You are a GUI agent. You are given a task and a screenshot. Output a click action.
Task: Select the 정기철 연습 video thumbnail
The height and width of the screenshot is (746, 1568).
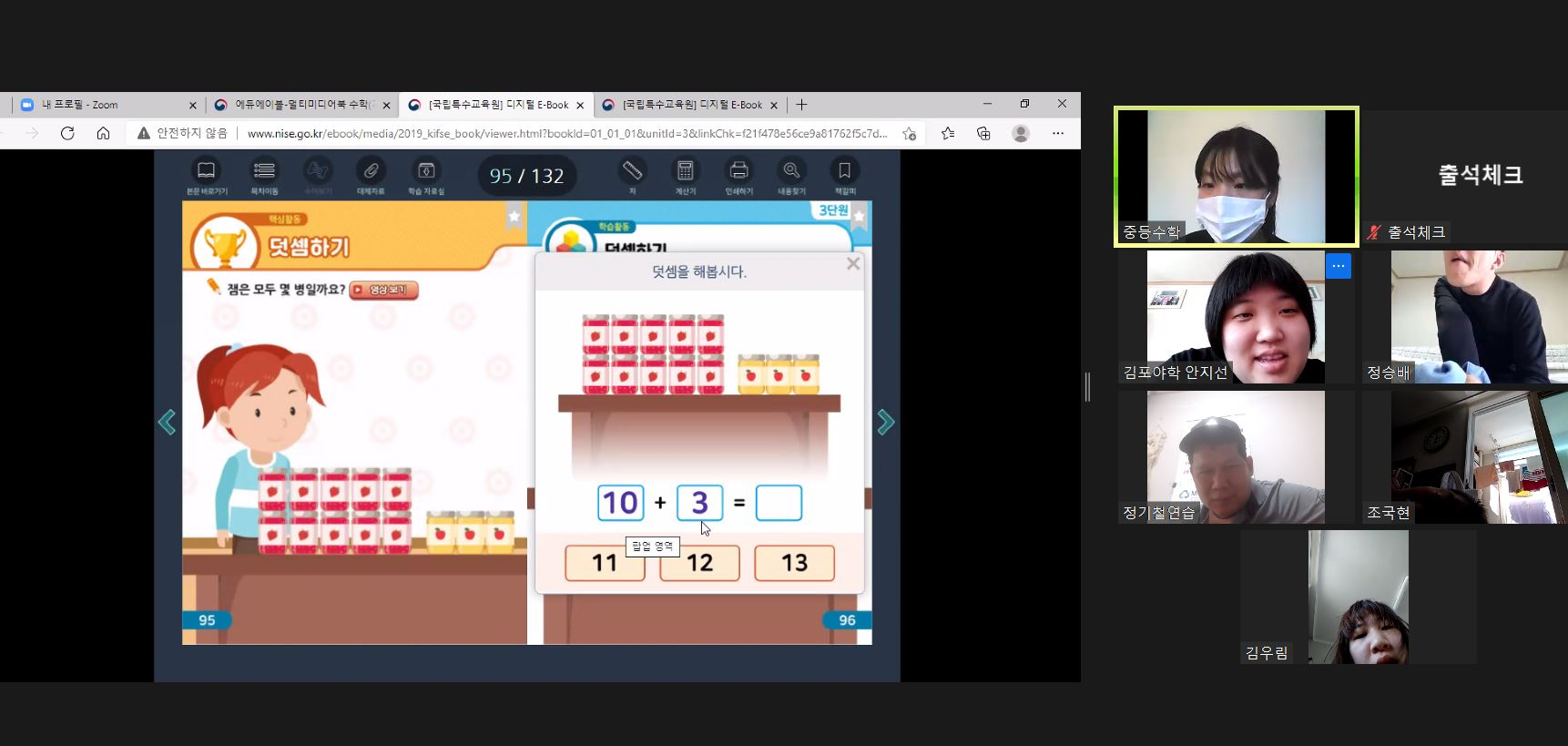(x=1237, y=457)
